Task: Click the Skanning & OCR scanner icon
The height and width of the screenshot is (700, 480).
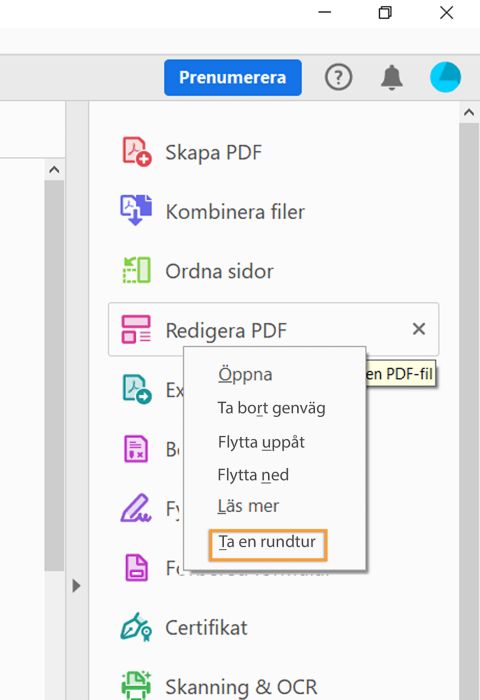Action: tap(136, 685)
